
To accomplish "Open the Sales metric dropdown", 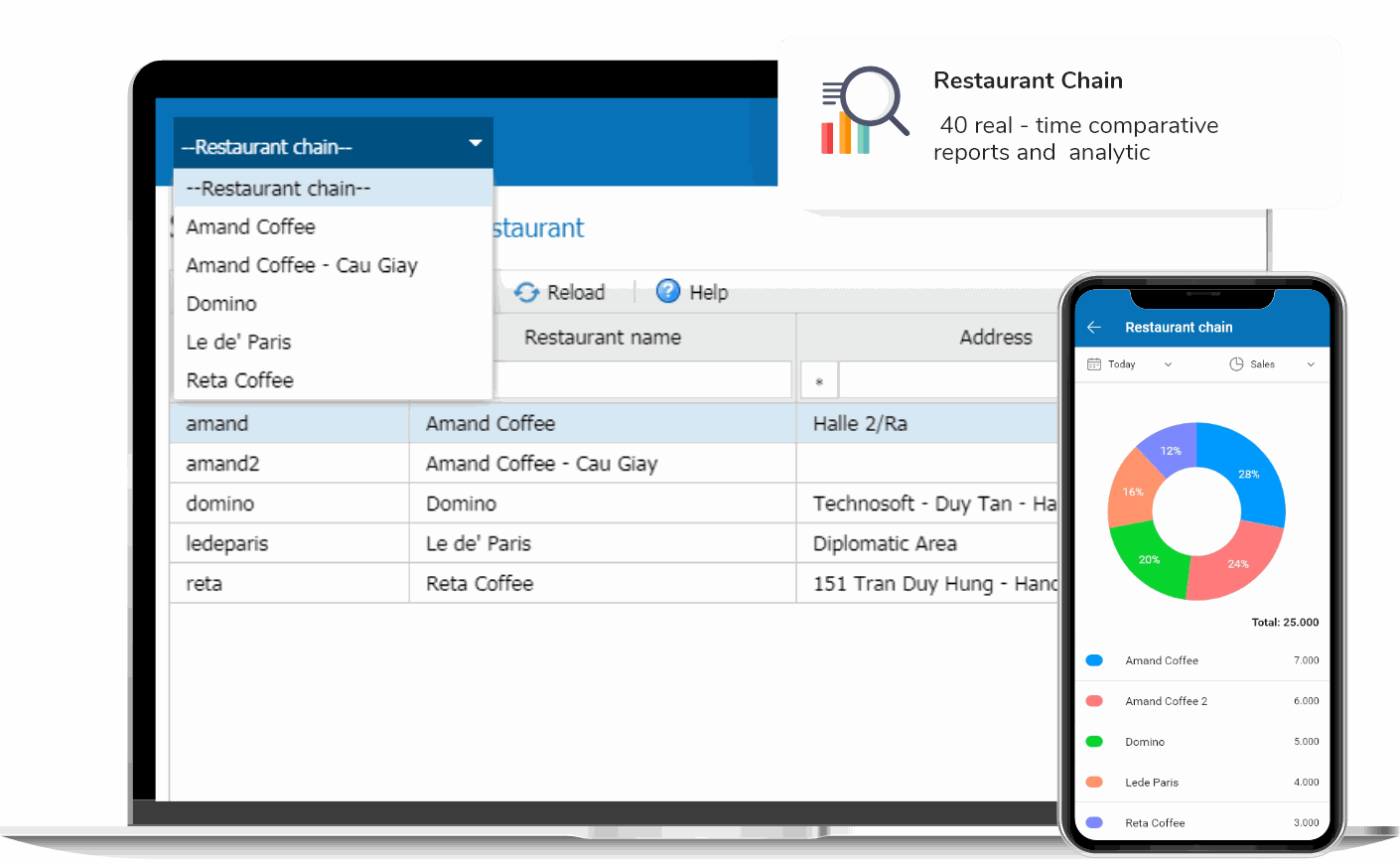I will pyautogui.click(x=1311, y=363).
